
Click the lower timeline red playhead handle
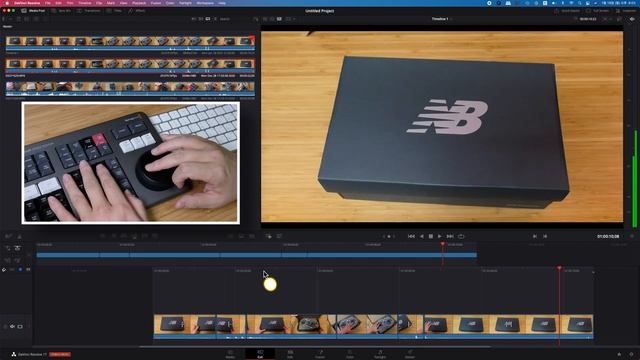(559, 268)
